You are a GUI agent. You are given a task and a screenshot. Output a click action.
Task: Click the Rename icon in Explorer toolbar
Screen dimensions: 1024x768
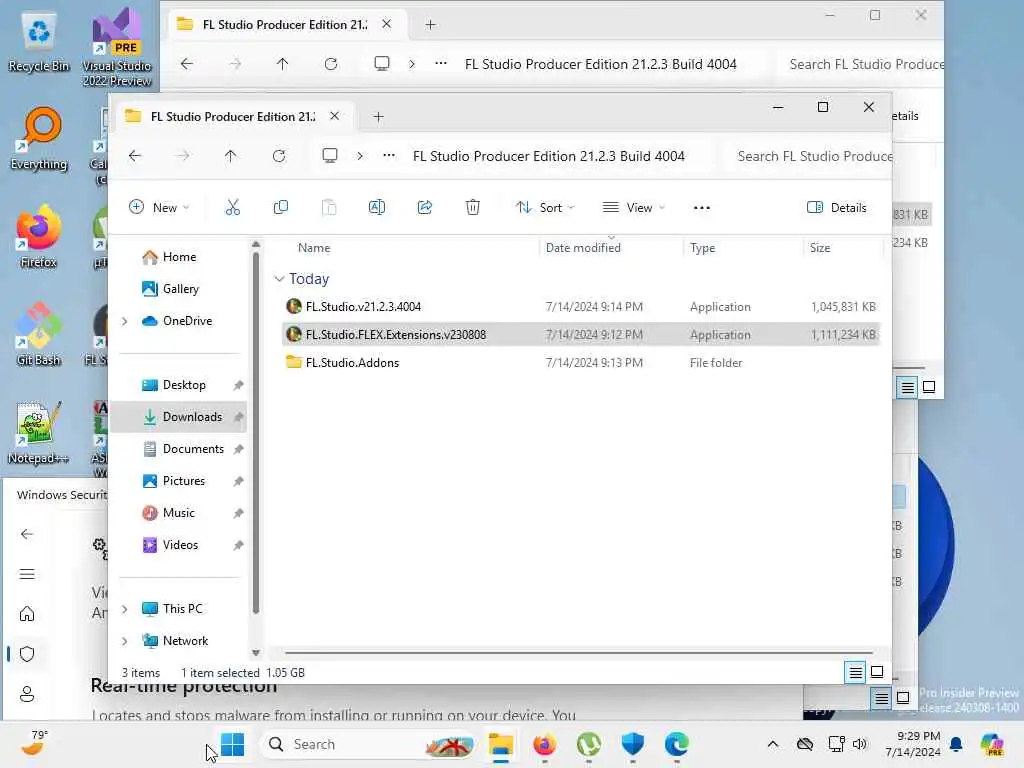[377, 208]
